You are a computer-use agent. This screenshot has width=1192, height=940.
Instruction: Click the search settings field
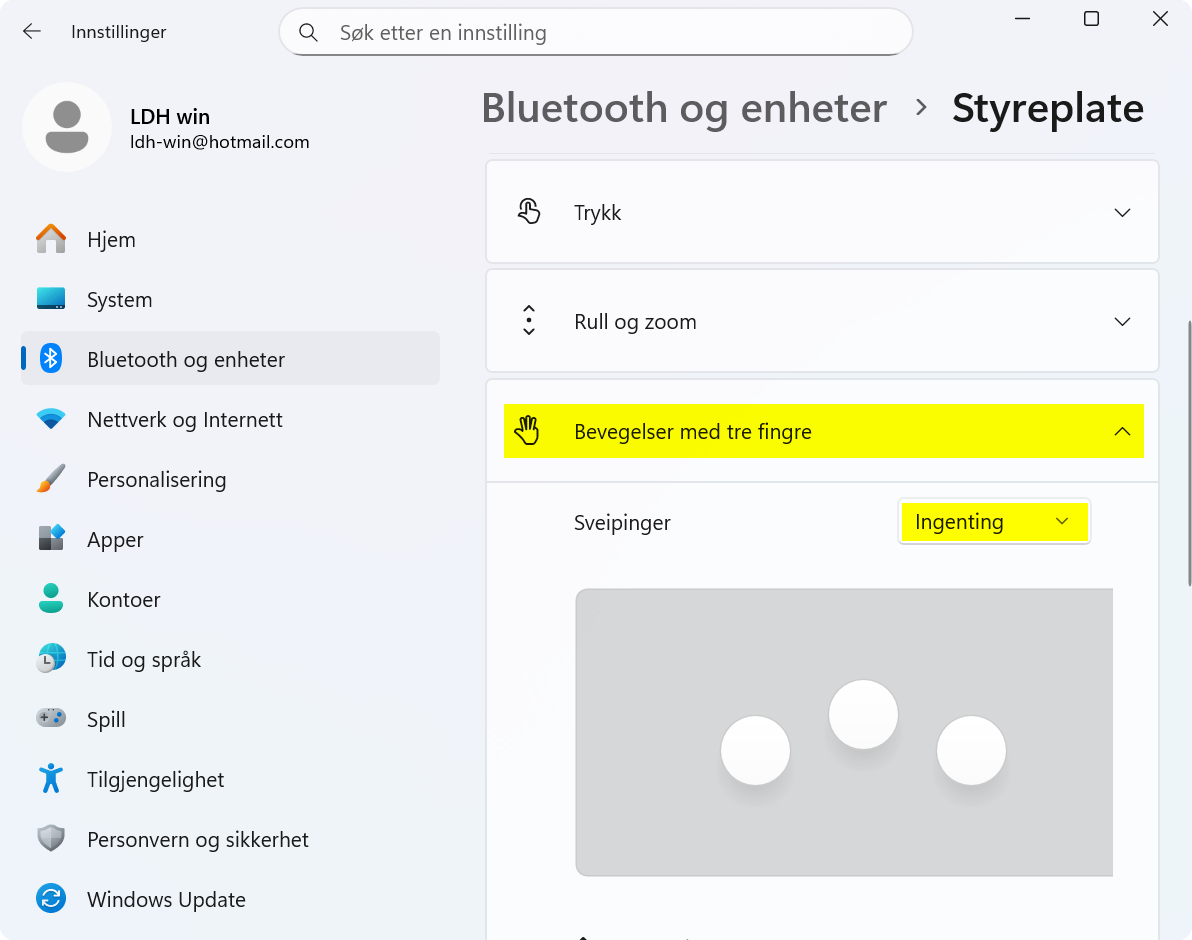[595, 32]
